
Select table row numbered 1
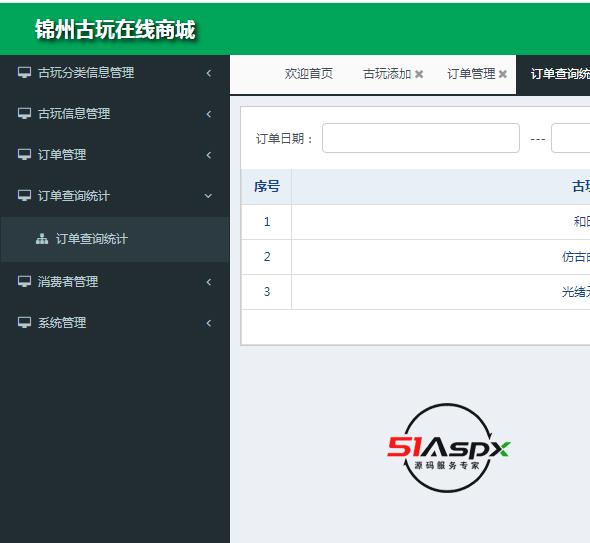click(x=415, y=222)
